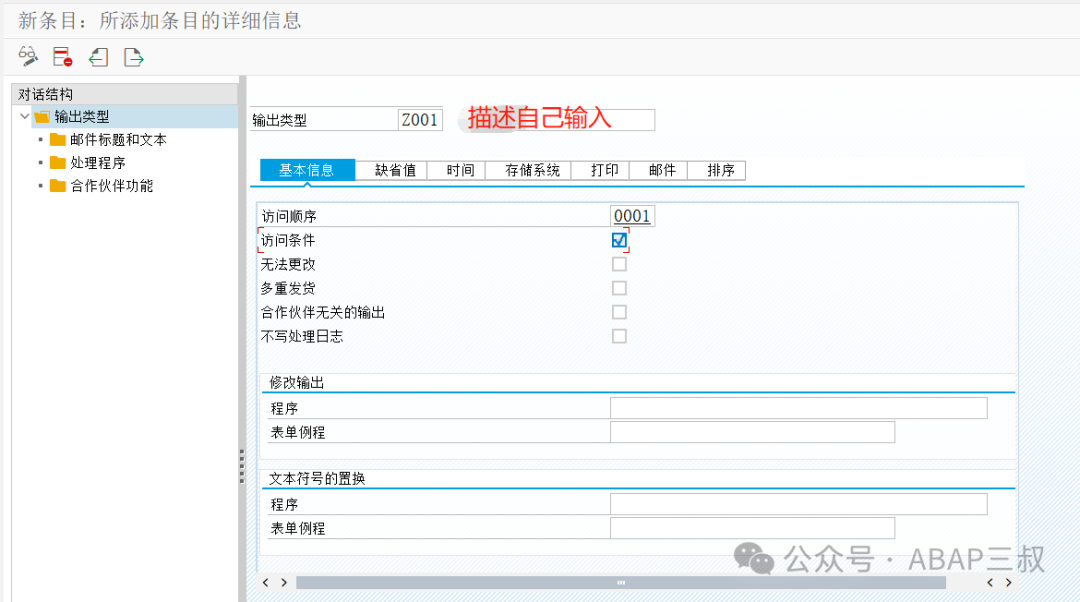1080x602 pixels.
Task: Collapse the 输出类型 tree node
Action: pos(25,116)
